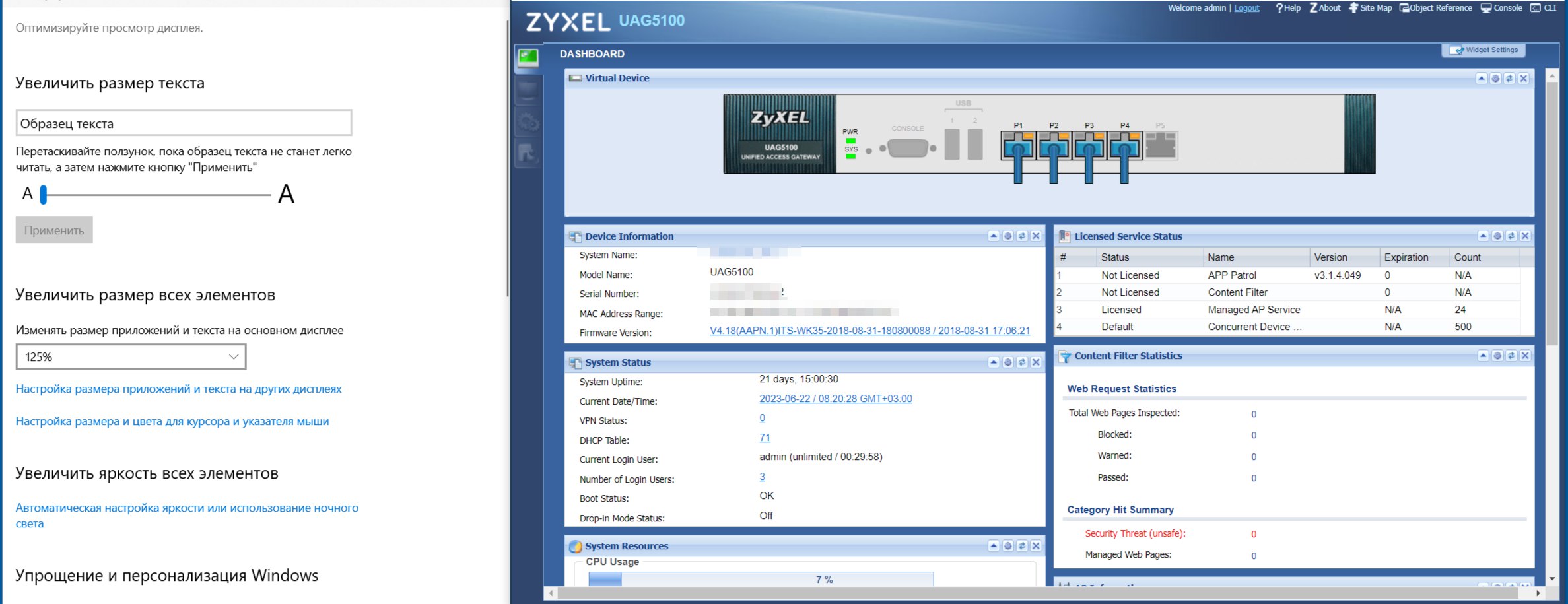Refresh the Content Filter Statistics widget
The image size is (1568, 604).
(1511, 356)
